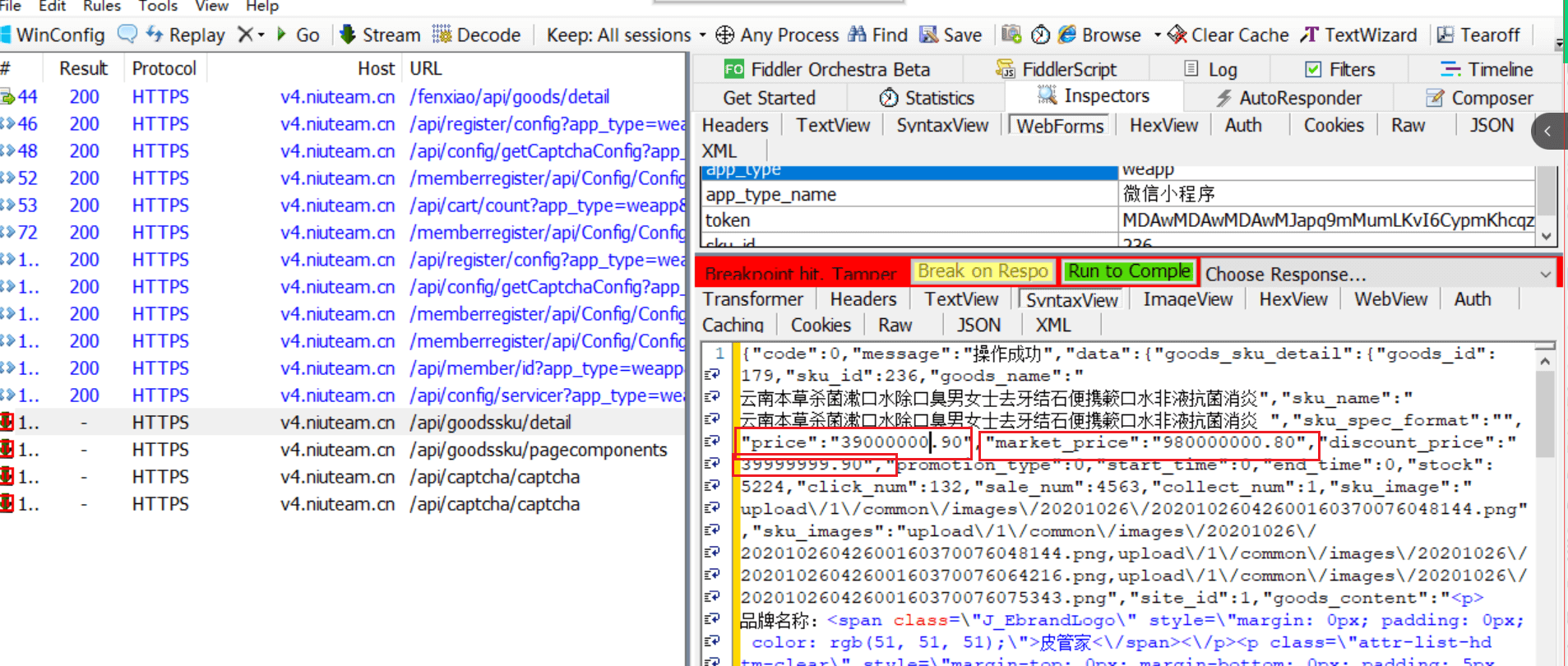The height and width of the screenshot is (666, 1568).
Task: Click the camera screenshot icon
Action: pyautogui.click(x=1011, y=35)
